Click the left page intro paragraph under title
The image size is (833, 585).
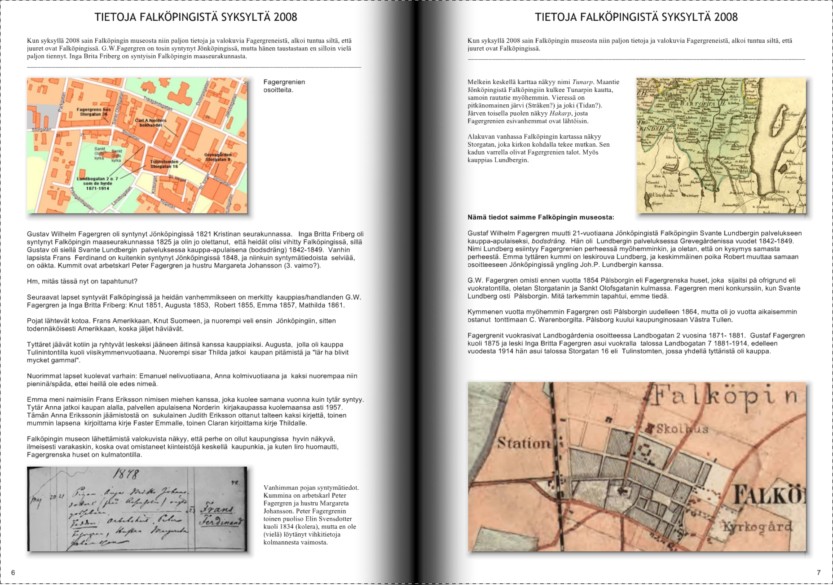click(190, 47)
